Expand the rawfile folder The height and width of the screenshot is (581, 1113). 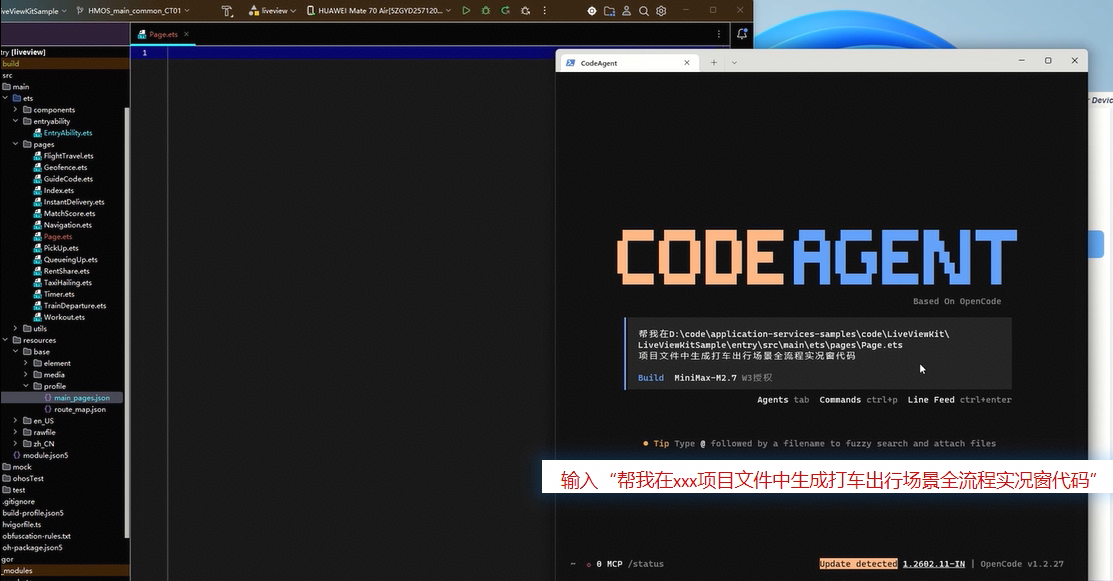click(x=16, y=432)
